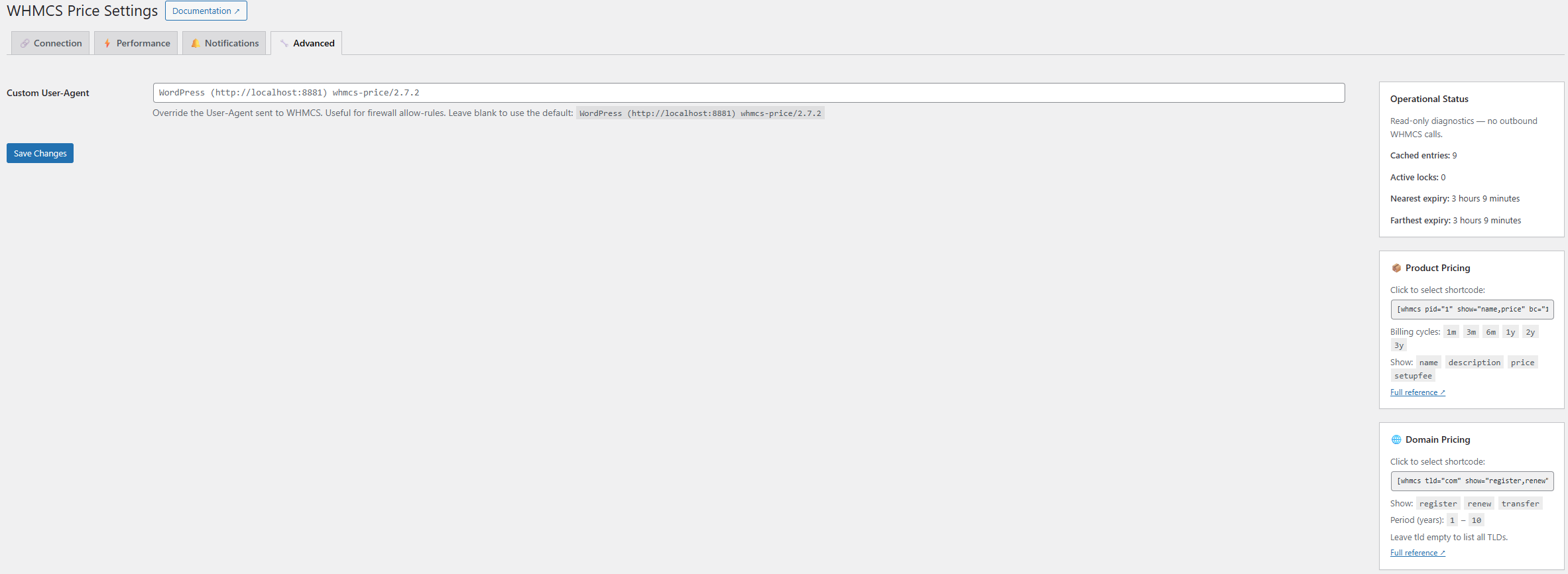Click 'Cached entries: 9' status line
This screenshot has width=1568, height=574.
point(1423,156)
